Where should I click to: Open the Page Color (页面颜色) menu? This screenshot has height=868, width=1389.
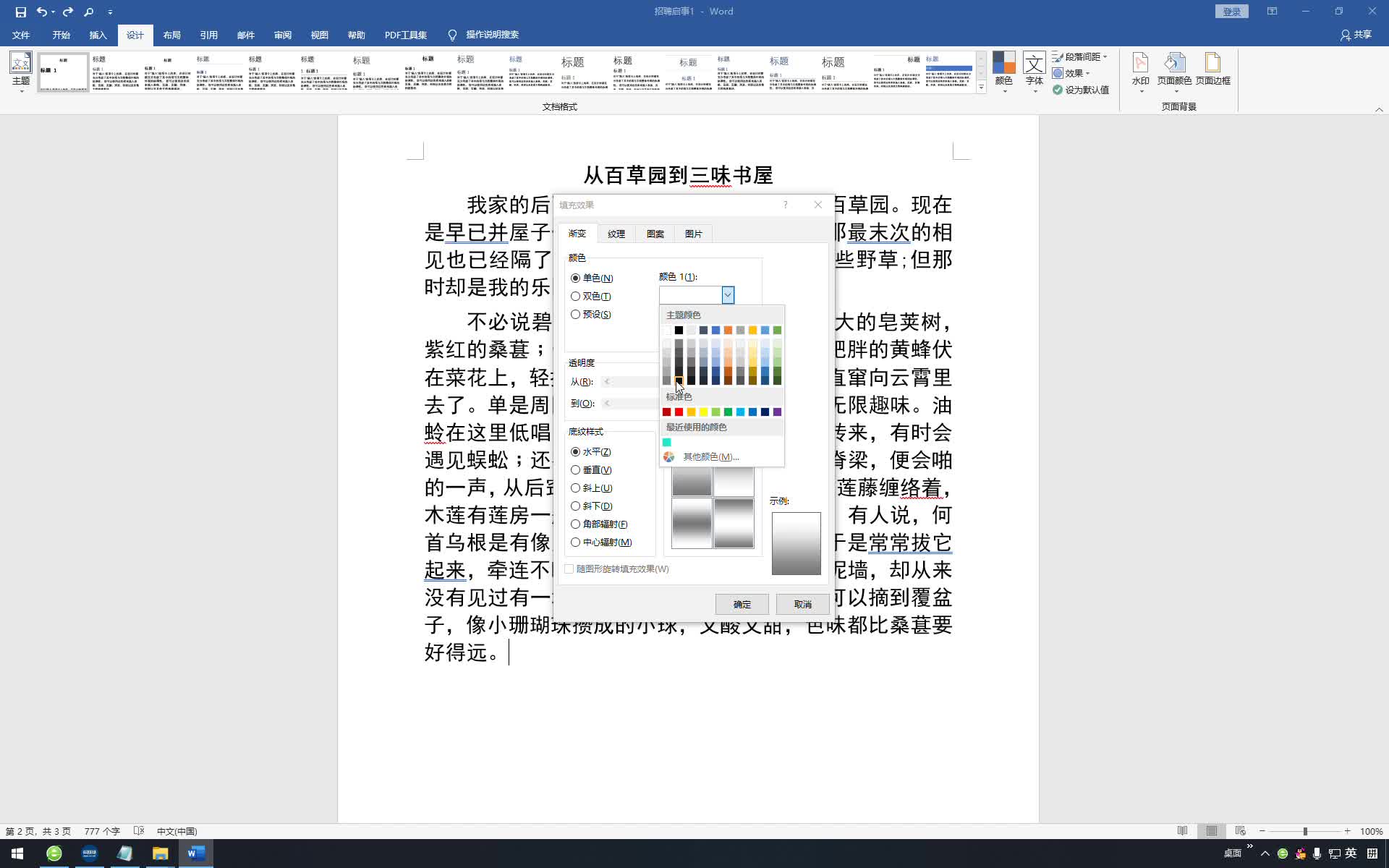1174,71
